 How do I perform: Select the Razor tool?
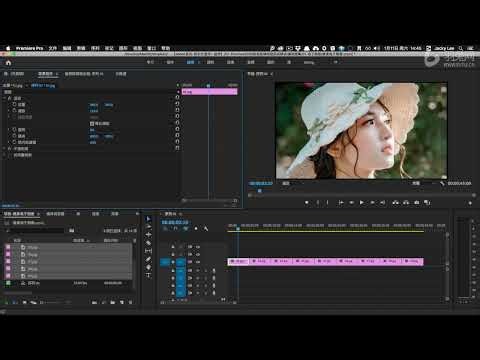coord(149,243)
